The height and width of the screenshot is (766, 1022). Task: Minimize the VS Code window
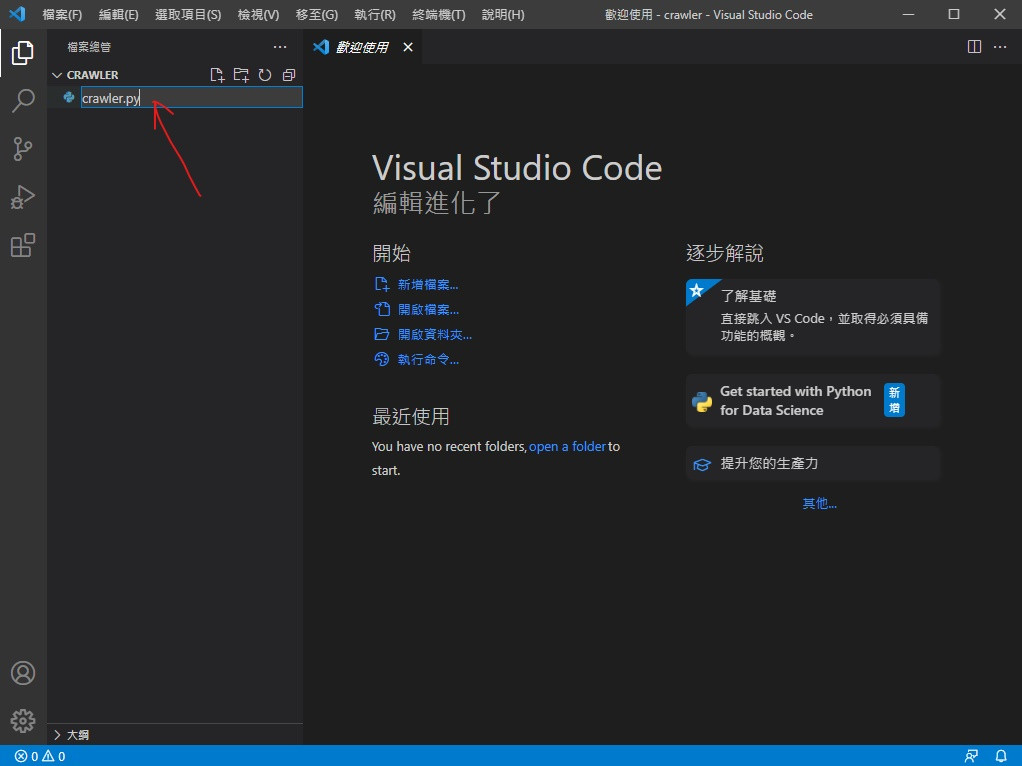click(908, 14)
